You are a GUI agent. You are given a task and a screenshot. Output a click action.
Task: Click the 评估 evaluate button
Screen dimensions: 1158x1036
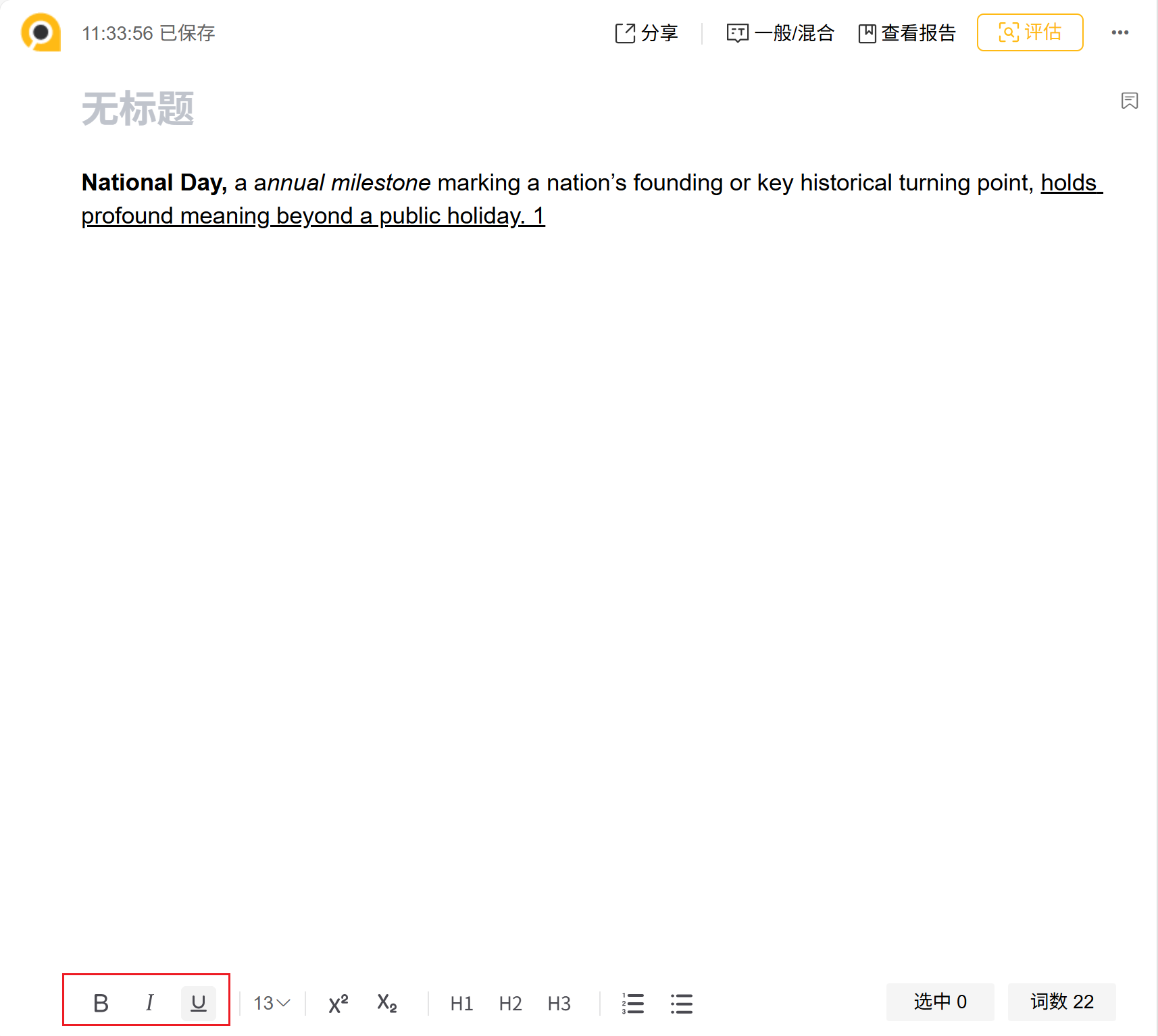(x=1030, y=32)
